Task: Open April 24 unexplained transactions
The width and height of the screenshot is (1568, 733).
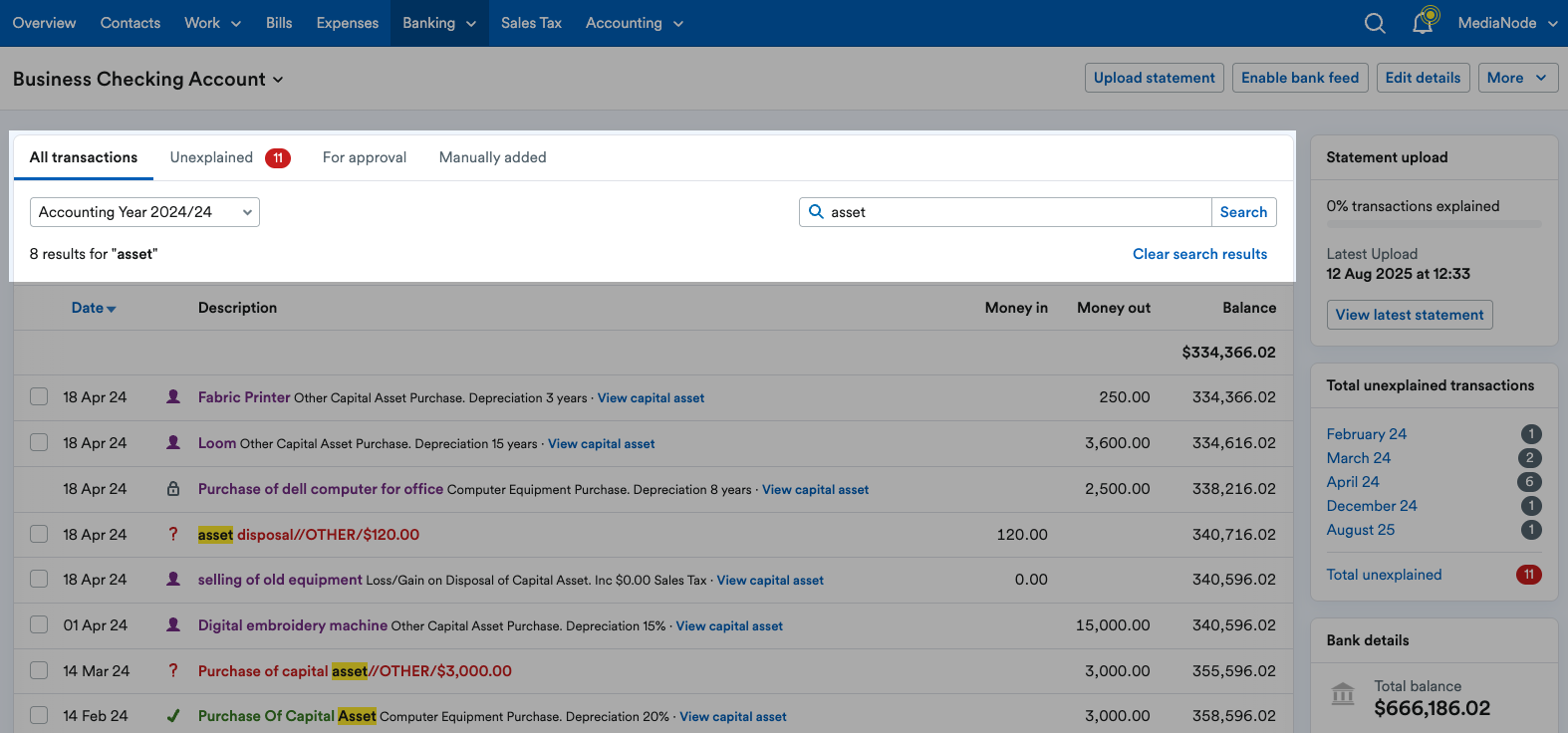Action: (1353, 482)
